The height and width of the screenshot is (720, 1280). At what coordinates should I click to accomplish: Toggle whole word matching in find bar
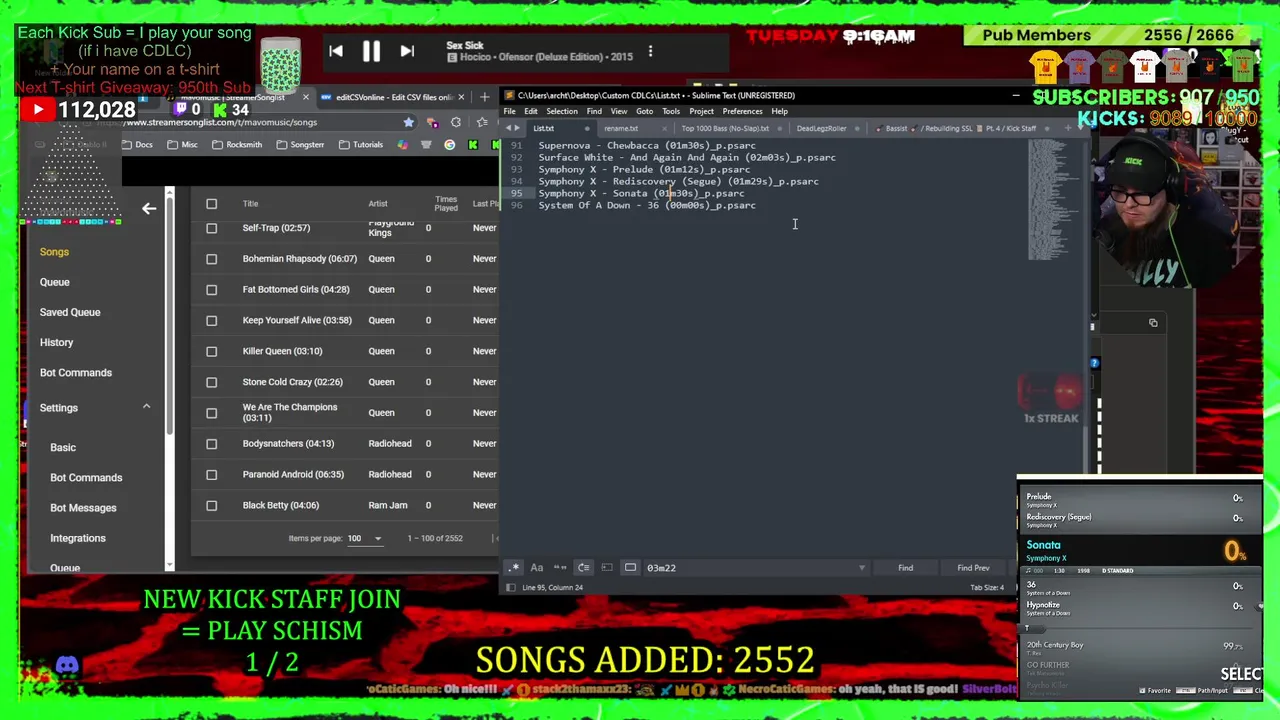(x=560, y=568)
